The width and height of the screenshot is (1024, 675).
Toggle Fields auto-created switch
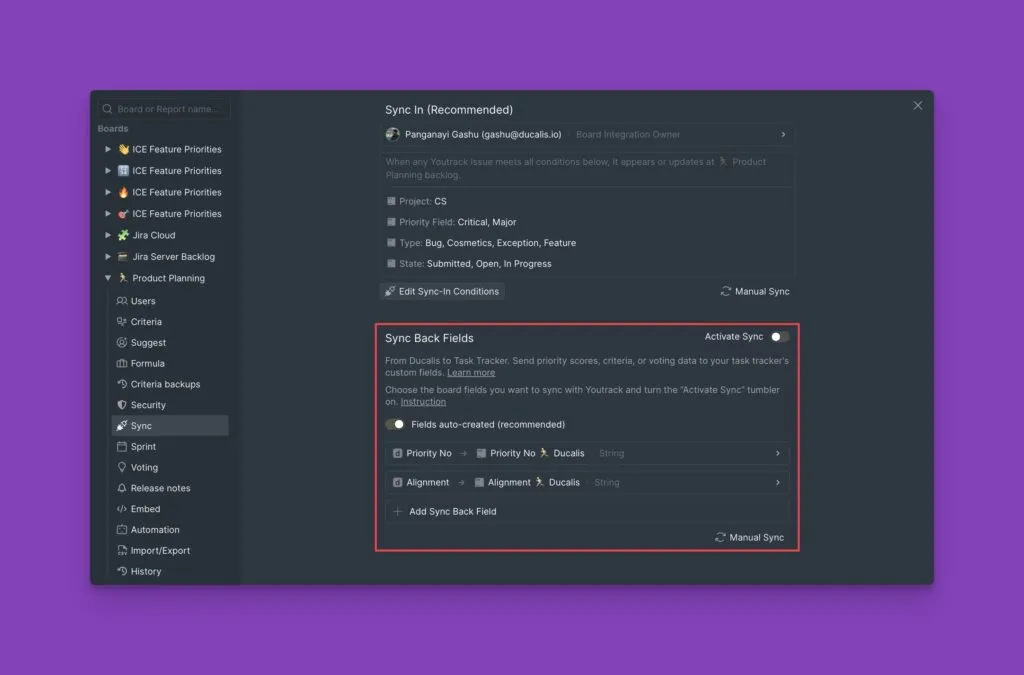[395, 424]
